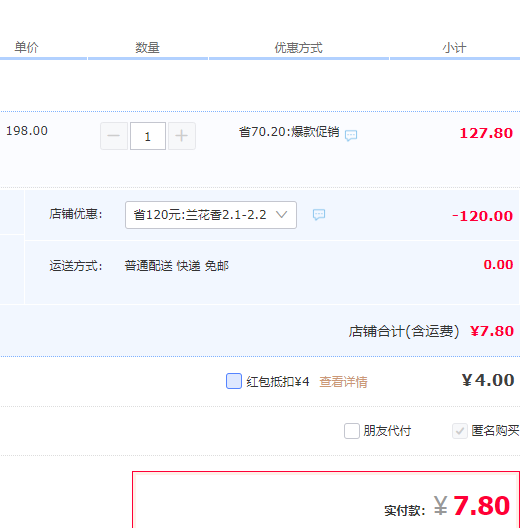The width and height of the screenshot is (532, 528).
Task: Click the 实付款 ¥7.80 total box
Action: point(326,499)
